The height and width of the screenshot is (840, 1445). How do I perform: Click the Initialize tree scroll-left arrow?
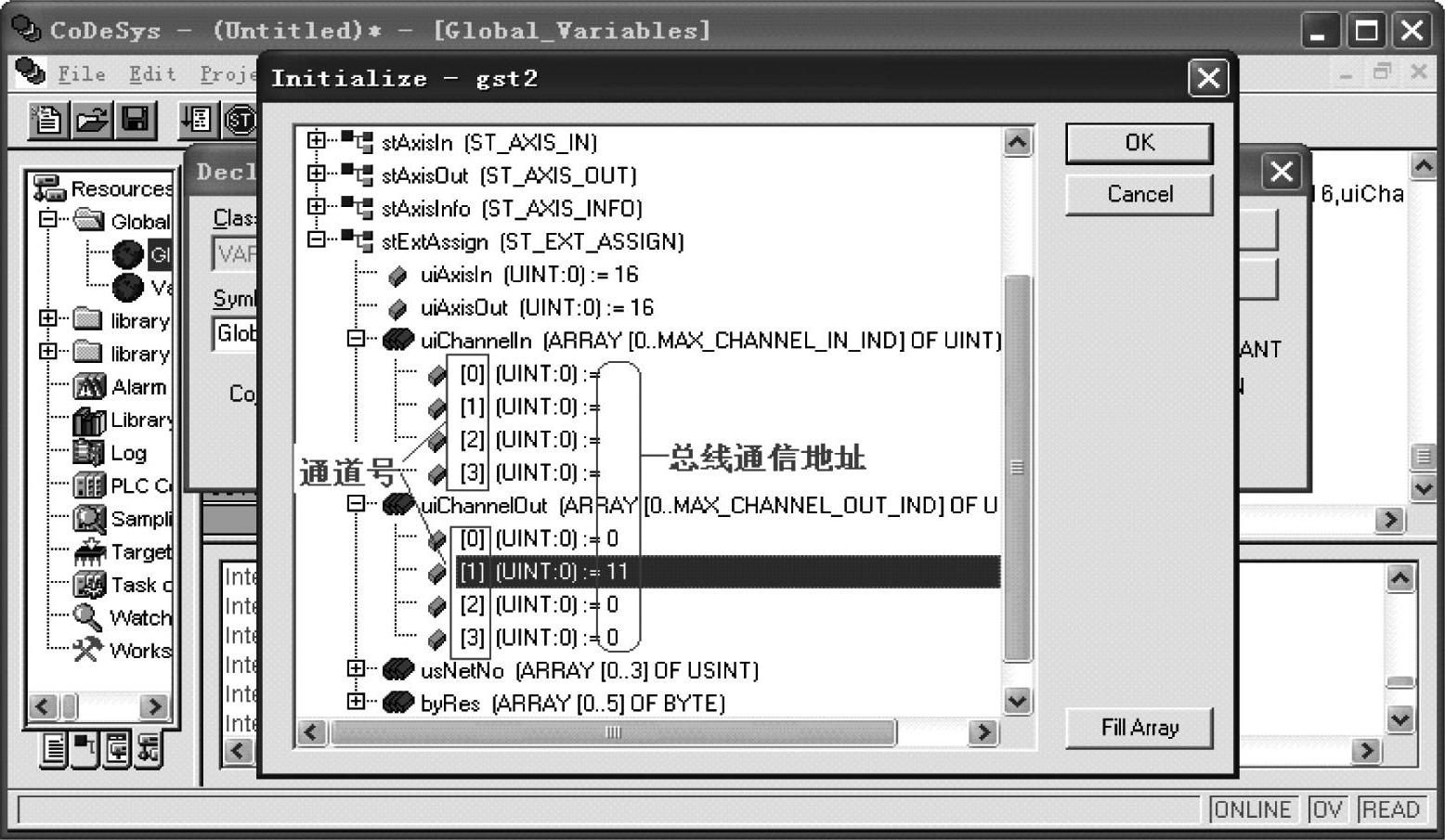[311, 732]
